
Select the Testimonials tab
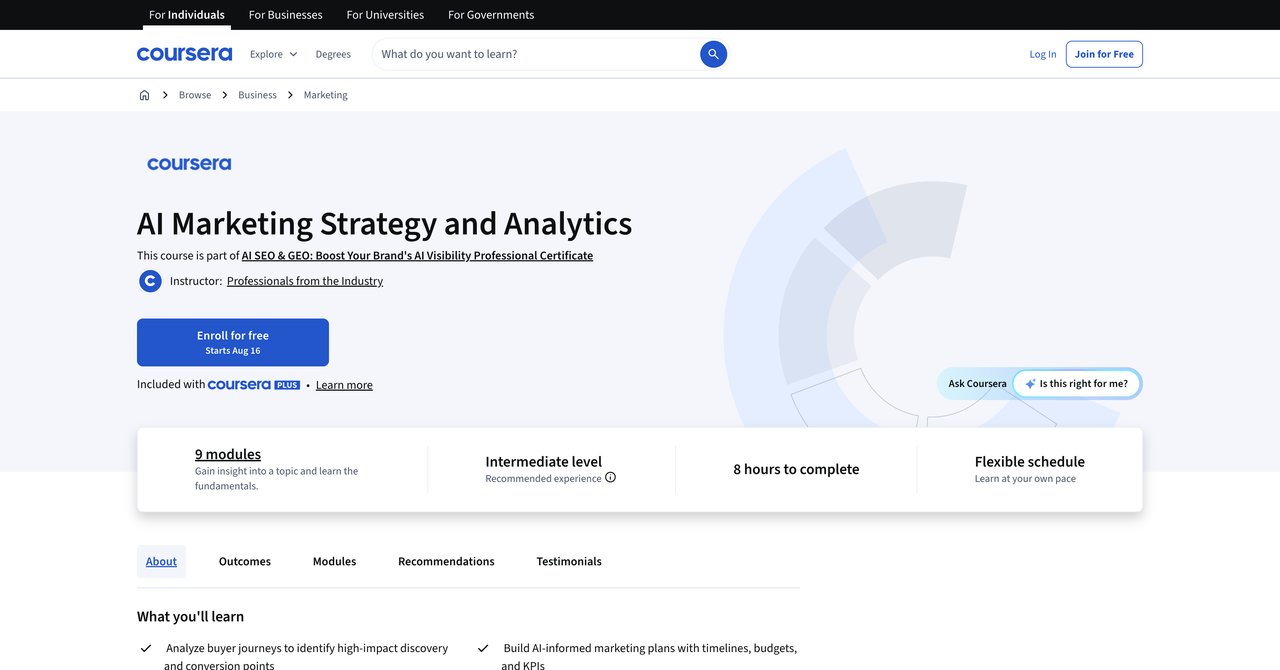tap(569, 561)
